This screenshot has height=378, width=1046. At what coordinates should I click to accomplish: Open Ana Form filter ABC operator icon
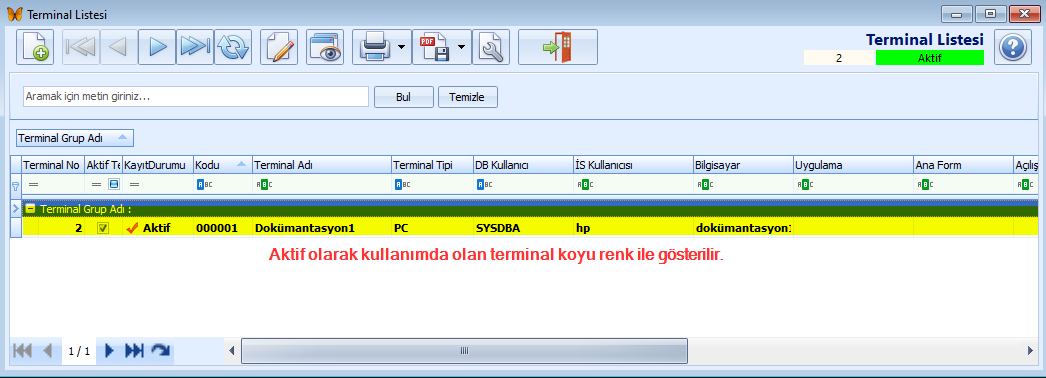(925, 184)
